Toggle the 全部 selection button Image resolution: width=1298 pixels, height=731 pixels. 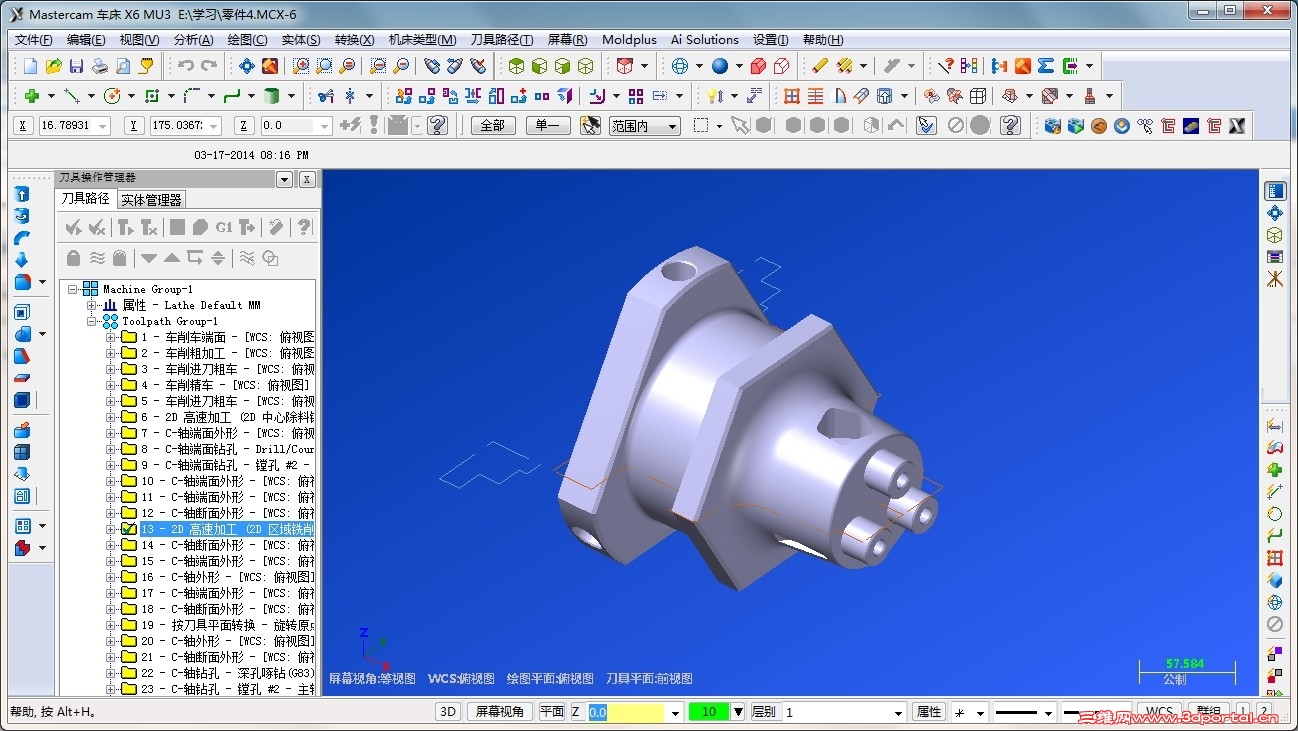pos(493,126)
